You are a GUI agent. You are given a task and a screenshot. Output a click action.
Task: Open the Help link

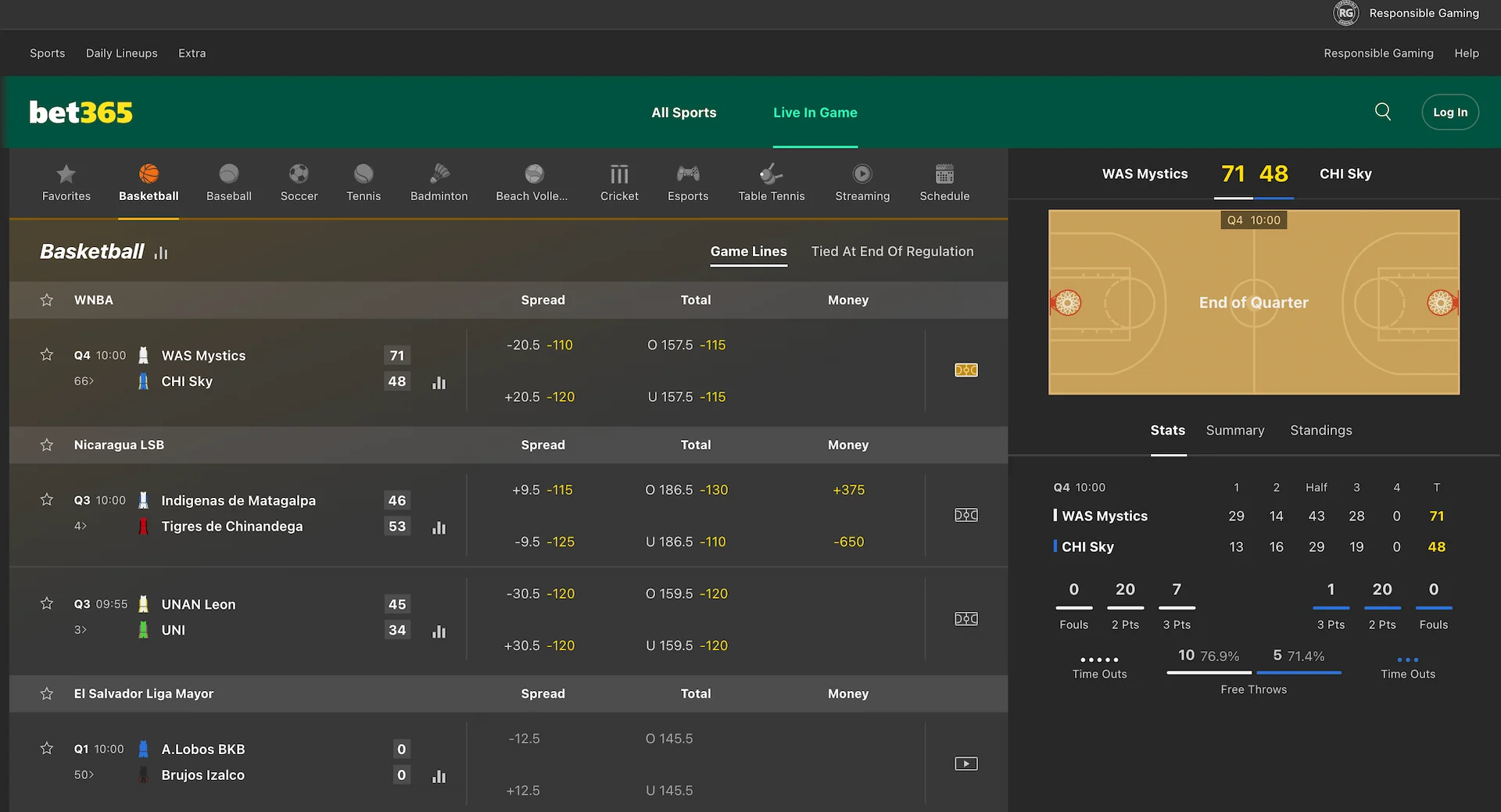point(1467,53)
